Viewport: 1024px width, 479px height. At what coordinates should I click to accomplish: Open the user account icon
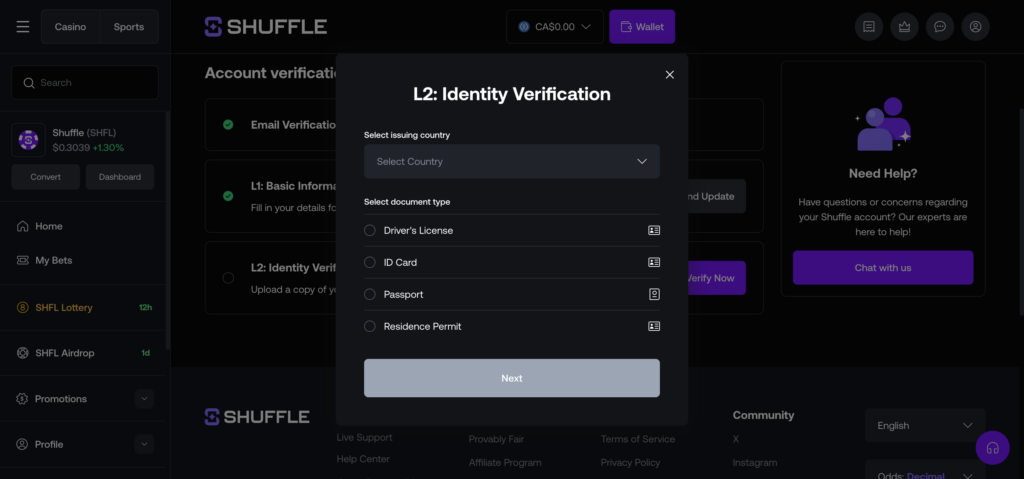976,27
